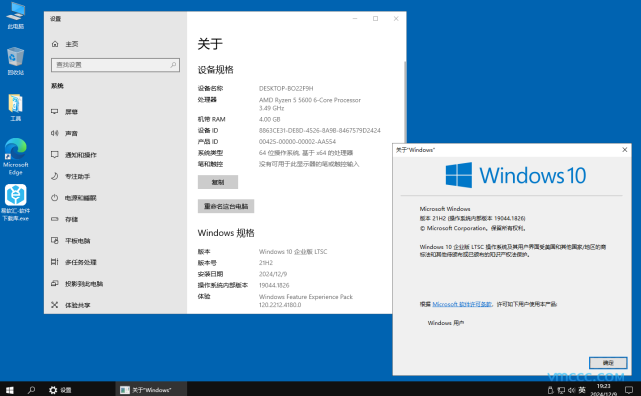This screenshot has height=396, width=641.
Task: Select the Windows 用户 licensee text
Action: click(x=446, y=323)
